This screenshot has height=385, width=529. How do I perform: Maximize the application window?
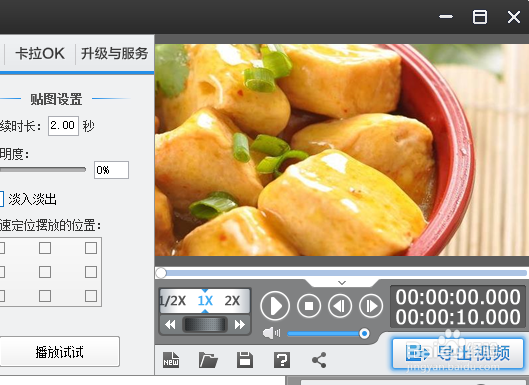479,17
